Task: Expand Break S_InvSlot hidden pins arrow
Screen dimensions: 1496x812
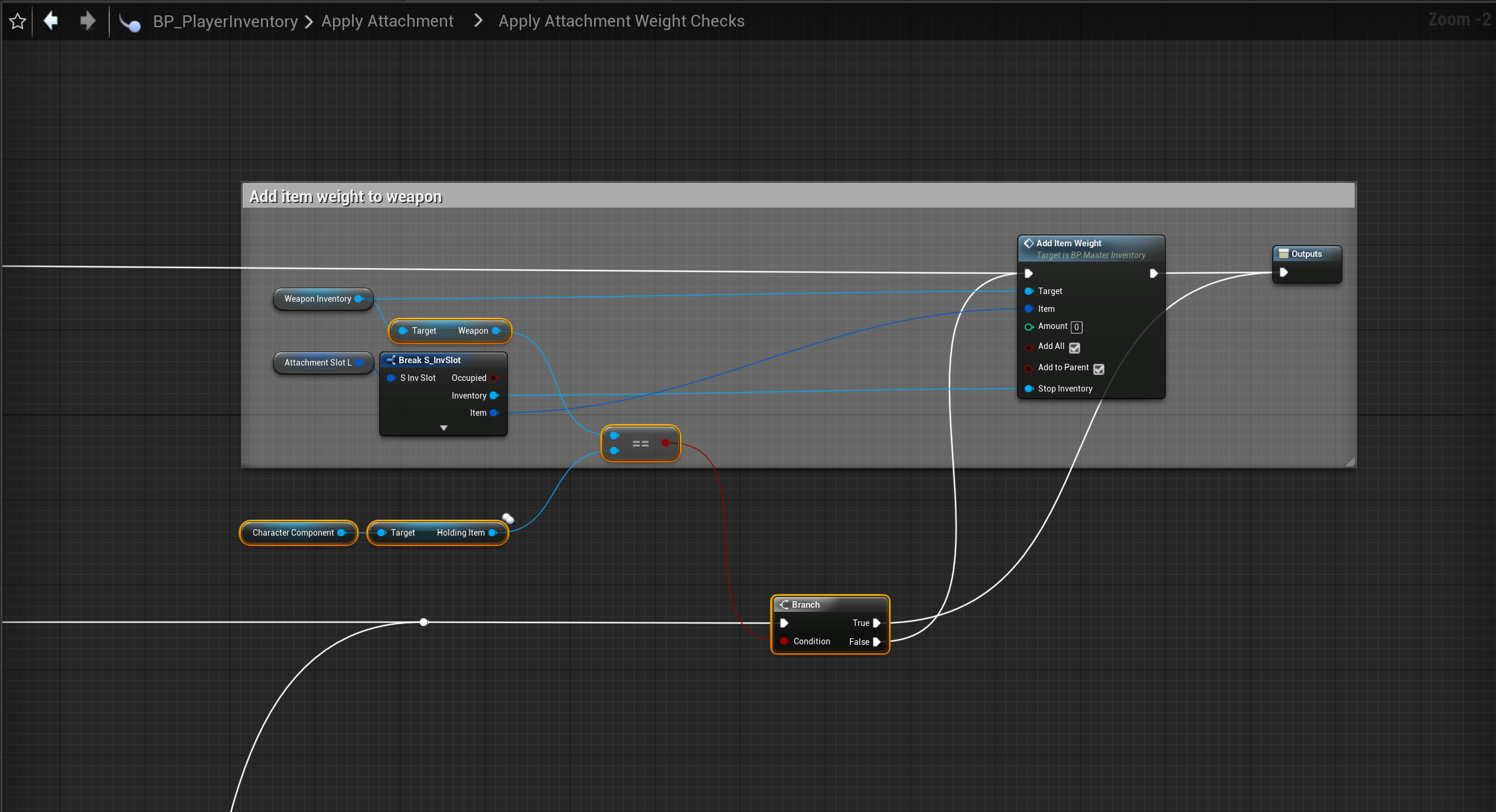Action: [x=444, y=428]
